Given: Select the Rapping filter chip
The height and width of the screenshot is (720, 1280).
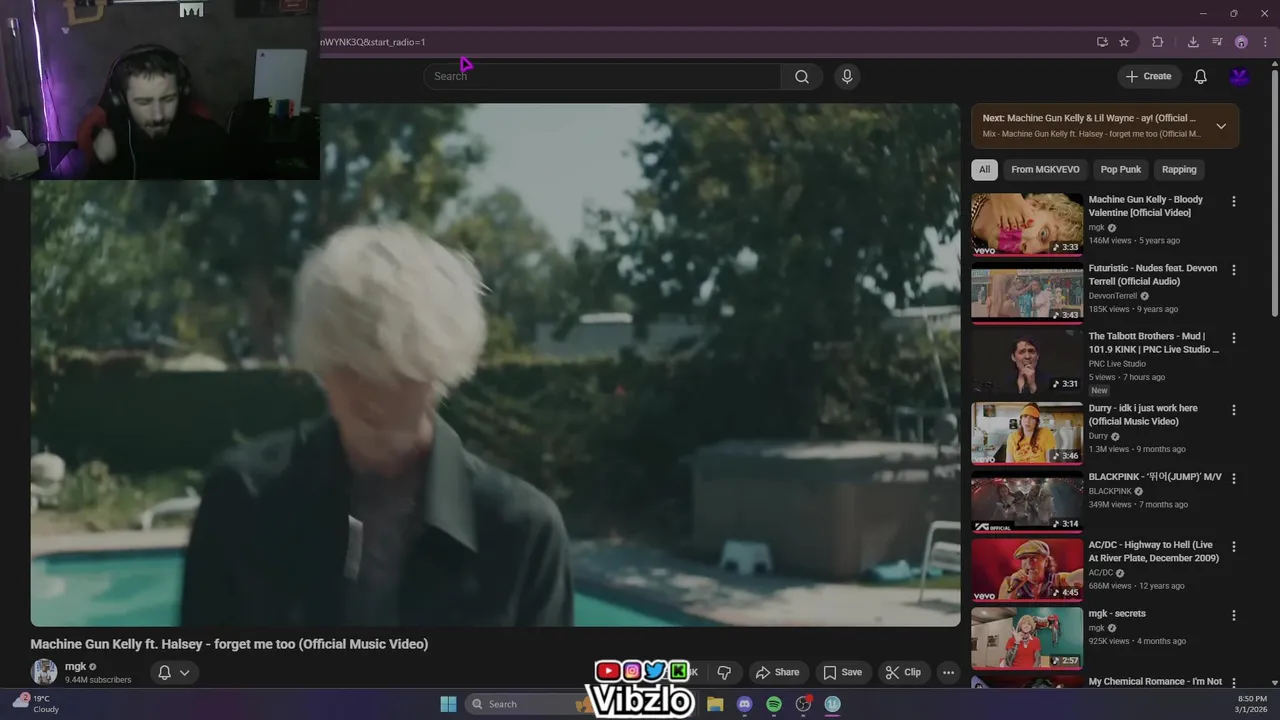Looking at the screenshot, I should (1179, 169).
